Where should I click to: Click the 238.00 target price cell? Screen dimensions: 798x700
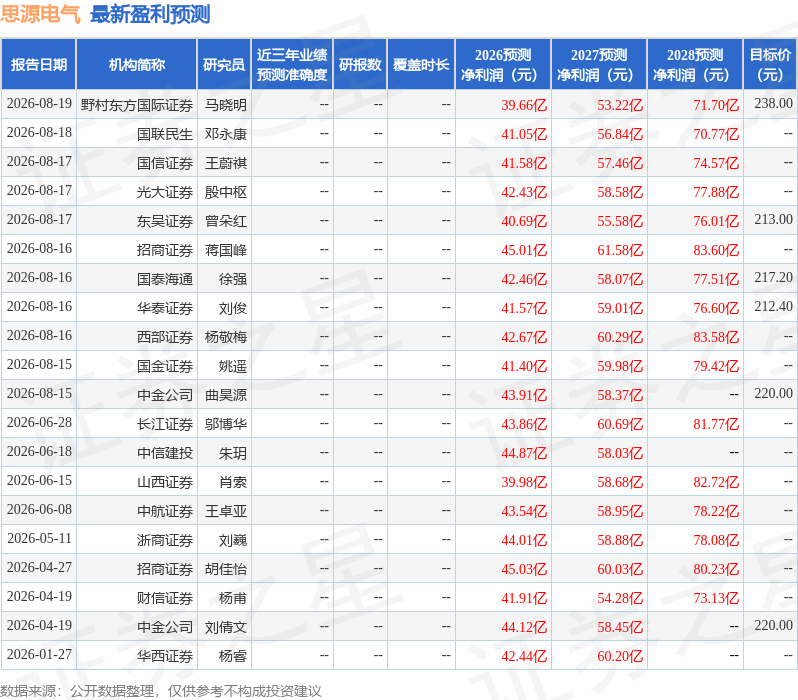pos(773,103)
